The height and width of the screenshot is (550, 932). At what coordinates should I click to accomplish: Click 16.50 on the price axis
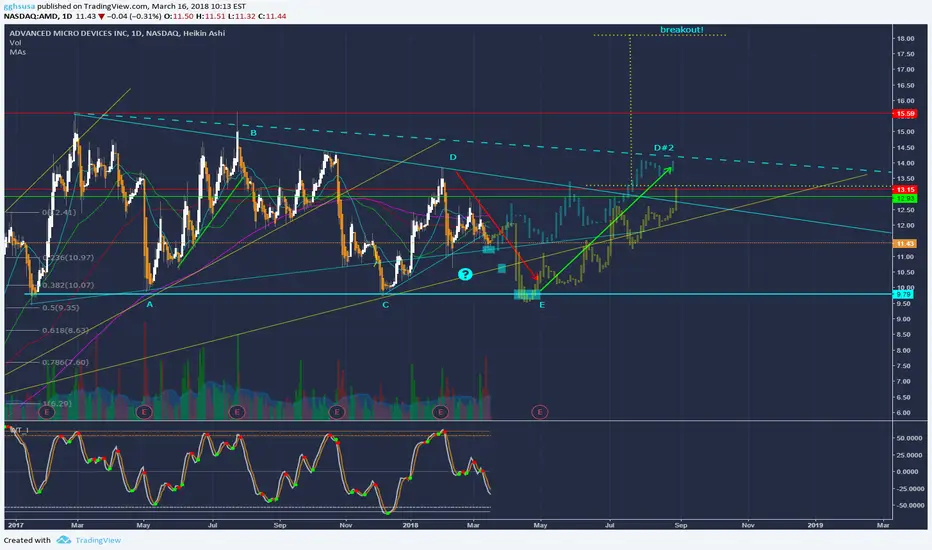click(906, 86)
